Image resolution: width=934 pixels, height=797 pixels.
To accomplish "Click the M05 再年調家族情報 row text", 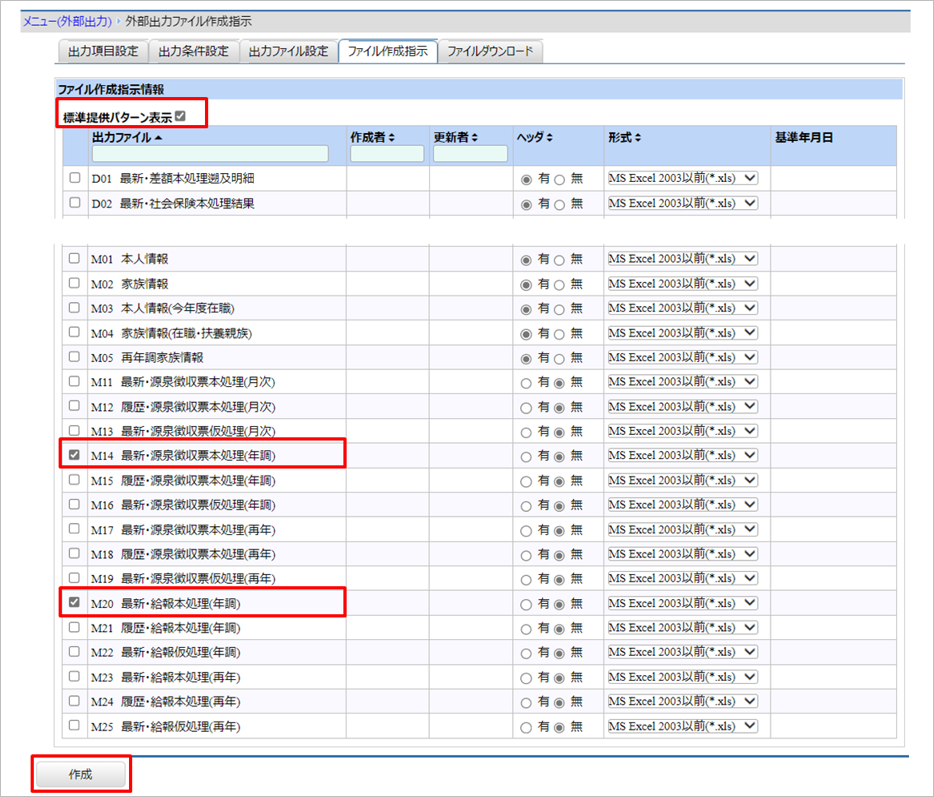I will point(147,358).
